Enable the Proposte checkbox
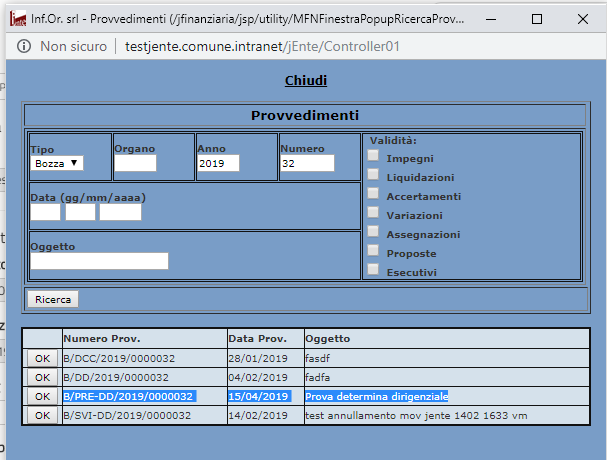This screenshot has height=460, width=607. coord(373,251)
